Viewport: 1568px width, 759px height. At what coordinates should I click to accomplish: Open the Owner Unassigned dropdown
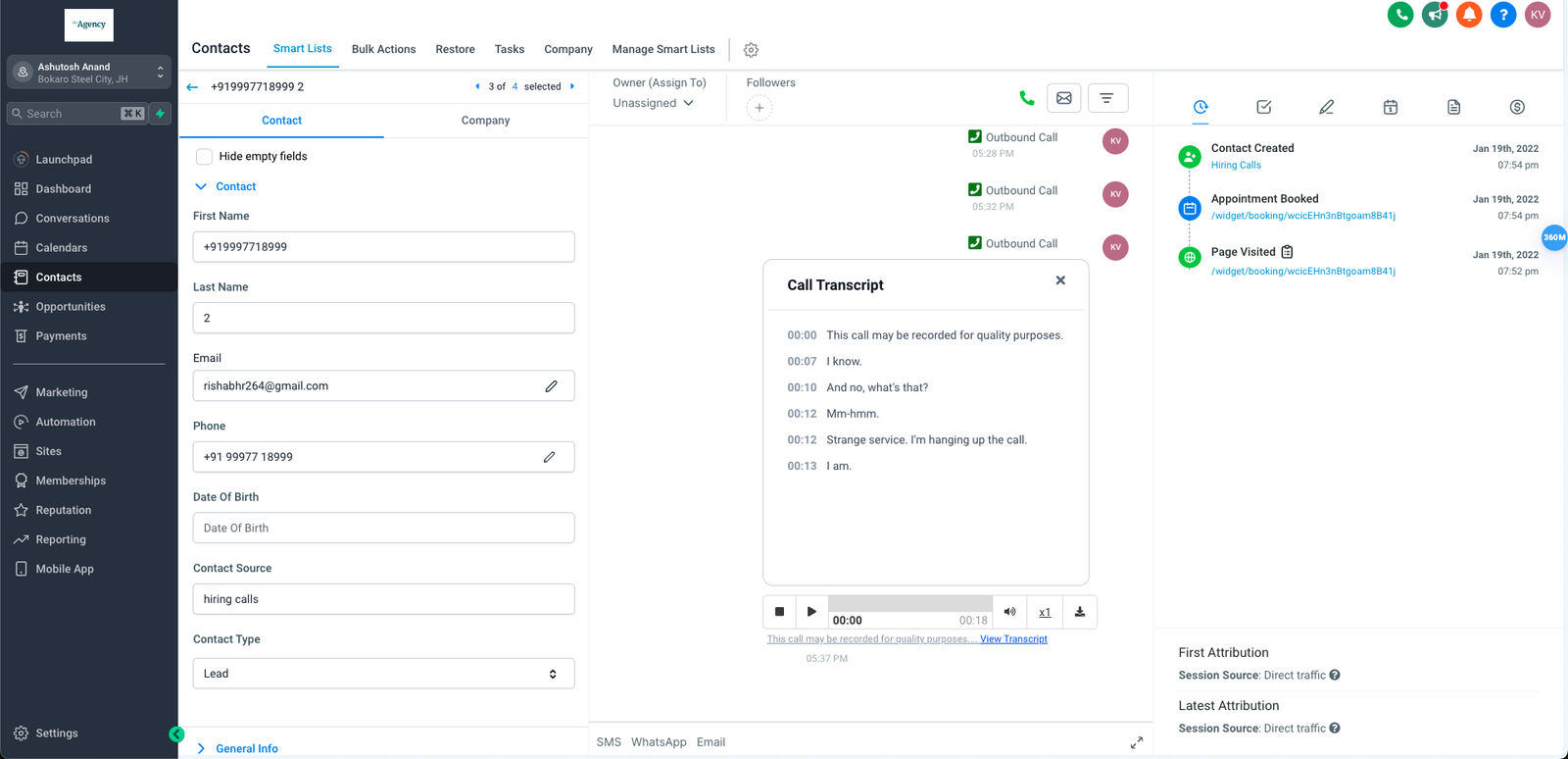pyautogui.click(x=653, y=103)
